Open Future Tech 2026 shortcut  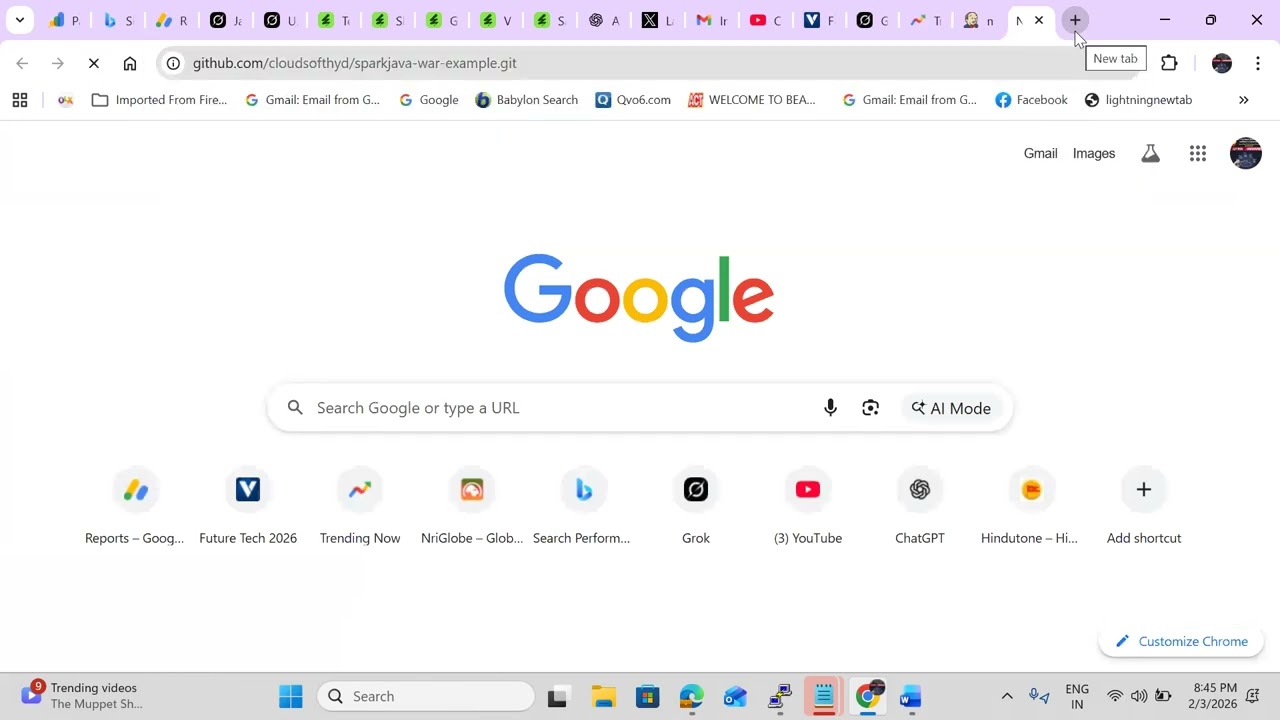(248, 508)
